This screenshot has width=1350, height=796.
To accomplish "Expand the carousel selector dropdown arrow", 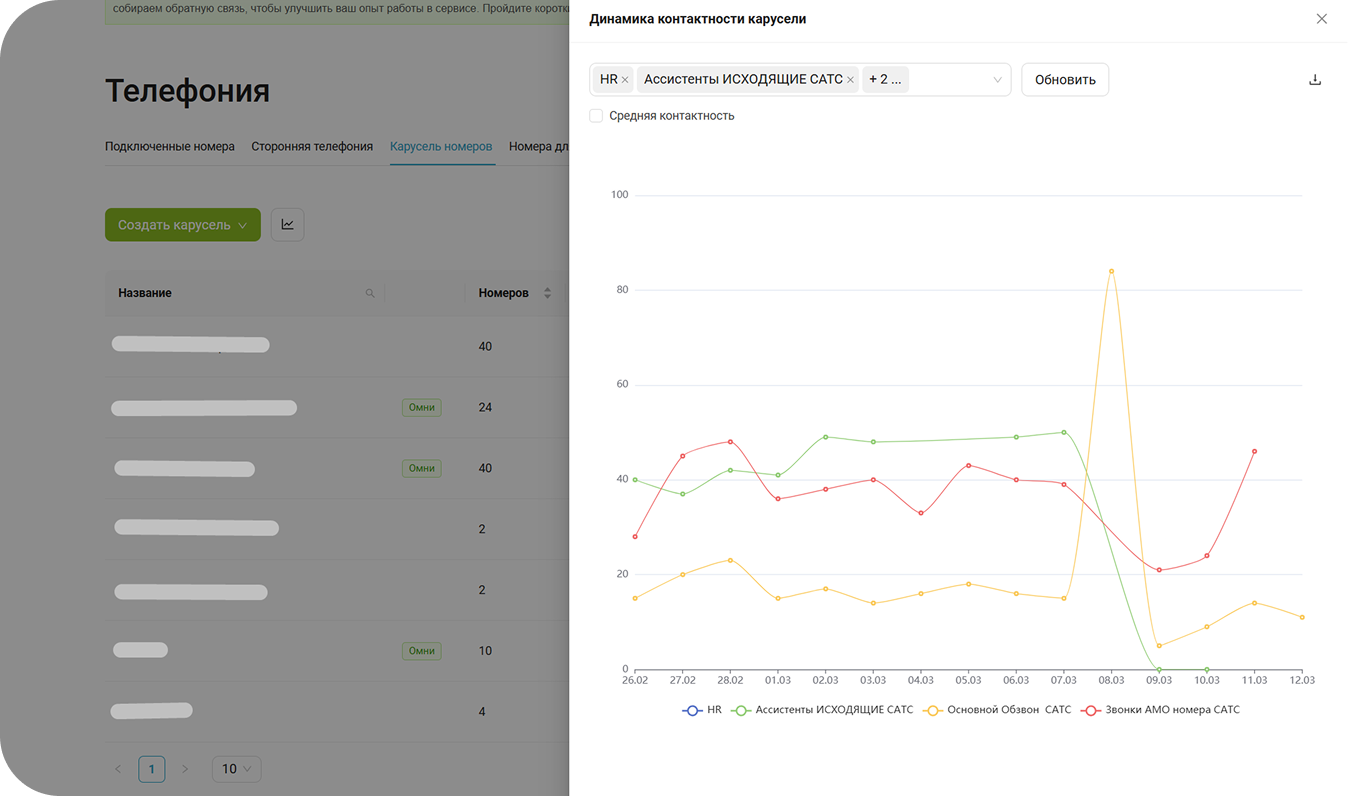I will [997, 80].
